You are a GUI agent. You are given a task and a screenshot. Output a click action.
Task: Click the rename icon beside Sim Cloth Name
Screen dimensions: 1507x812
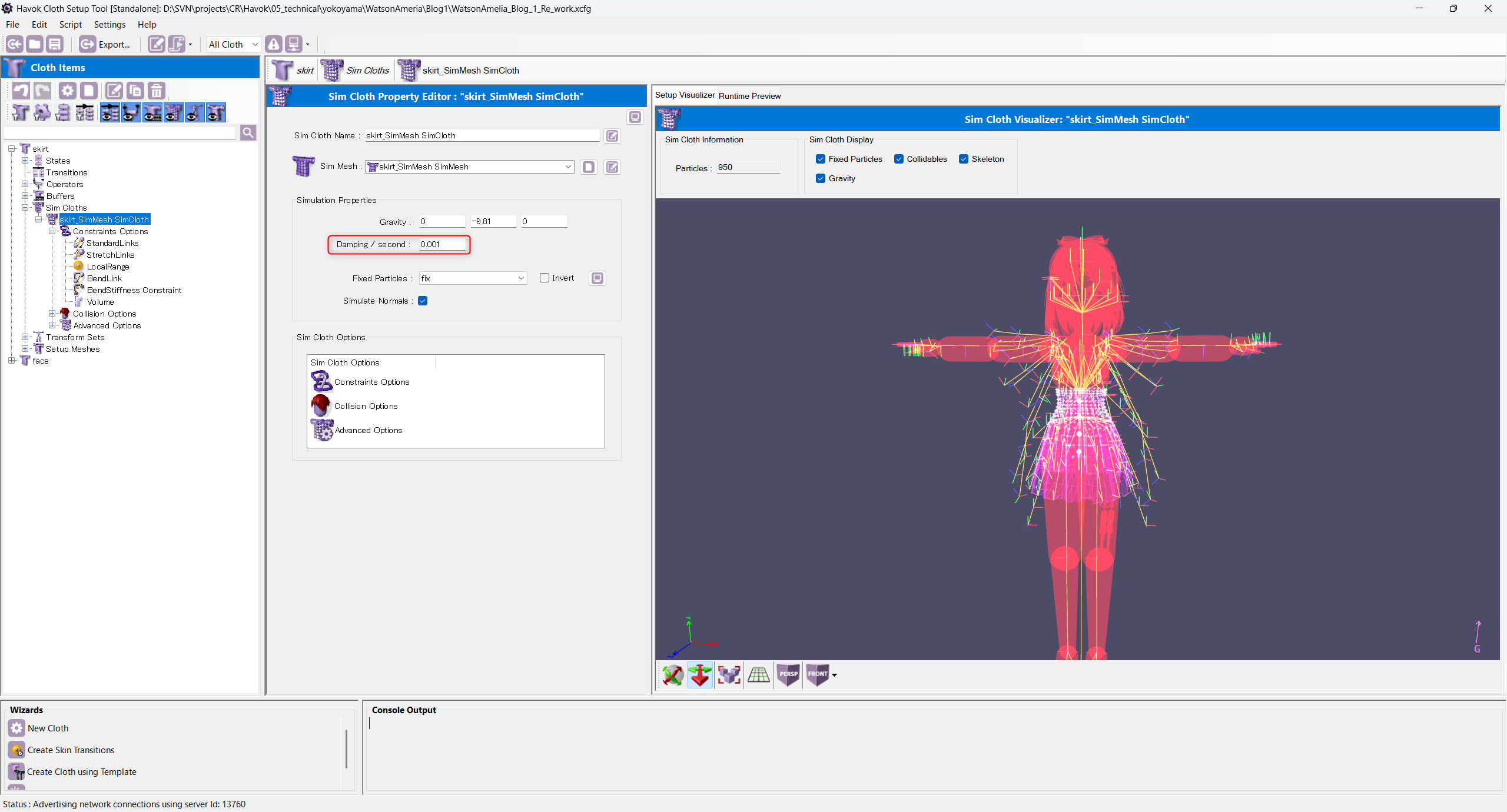tap(612, 136)
